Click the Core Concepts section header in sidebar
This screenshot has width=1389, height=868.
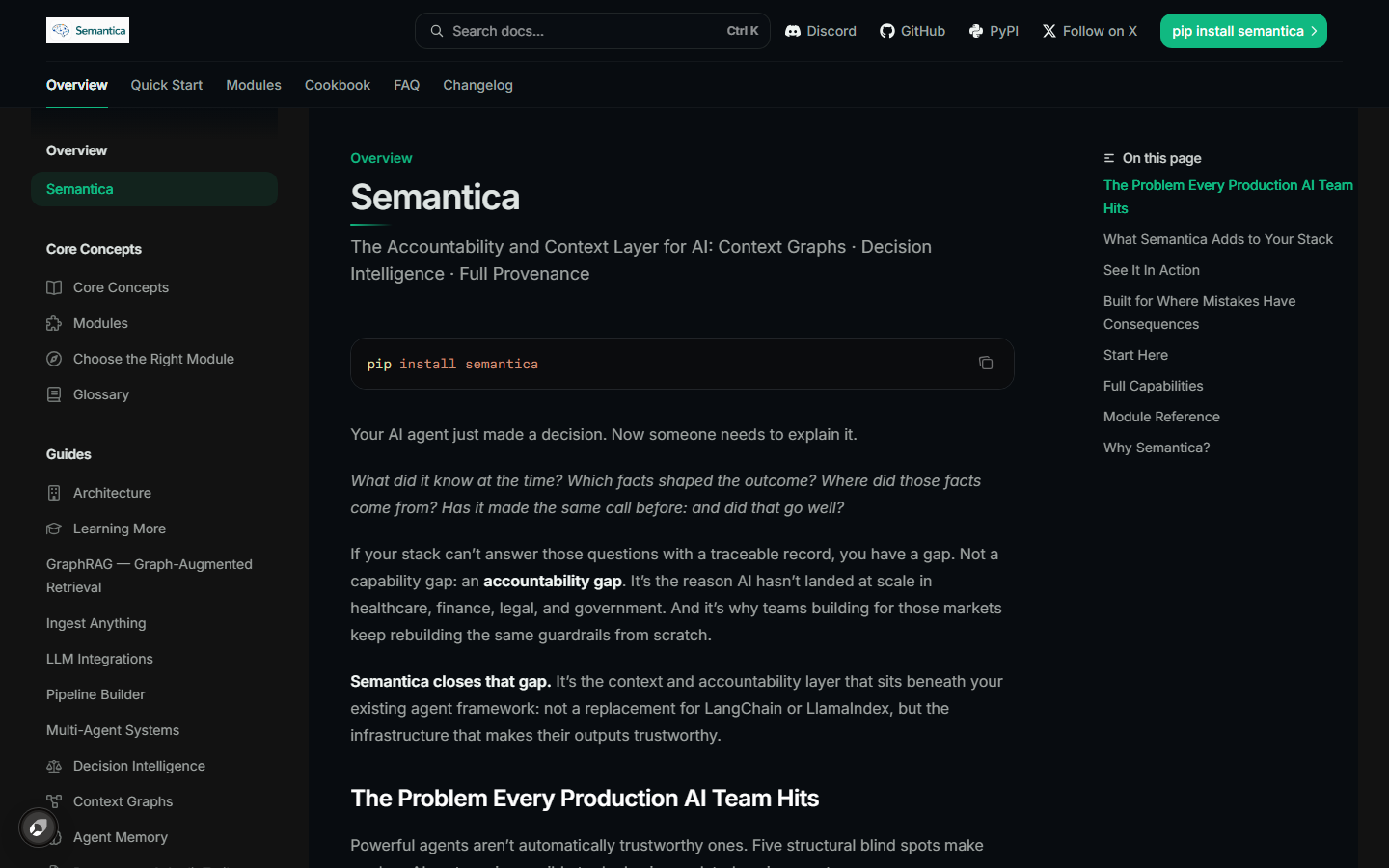click(x=94, y=249)
